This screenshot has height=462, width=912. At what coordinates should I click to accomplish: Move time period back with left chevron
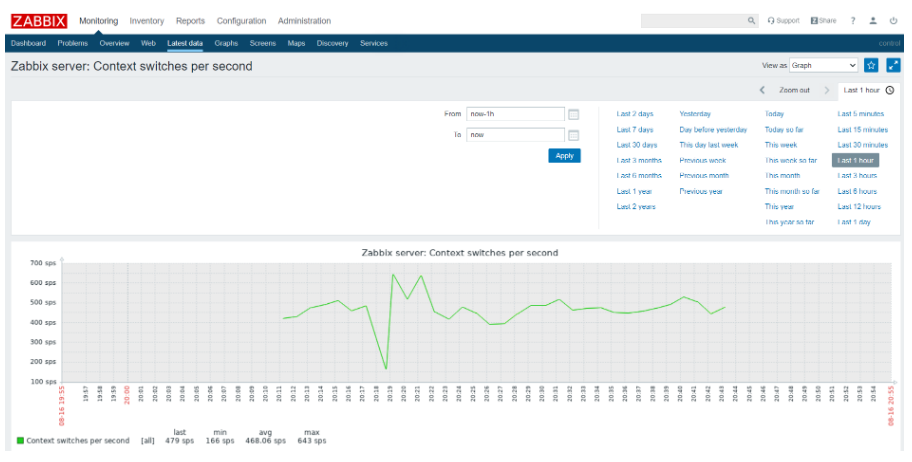tap(762, 90)
